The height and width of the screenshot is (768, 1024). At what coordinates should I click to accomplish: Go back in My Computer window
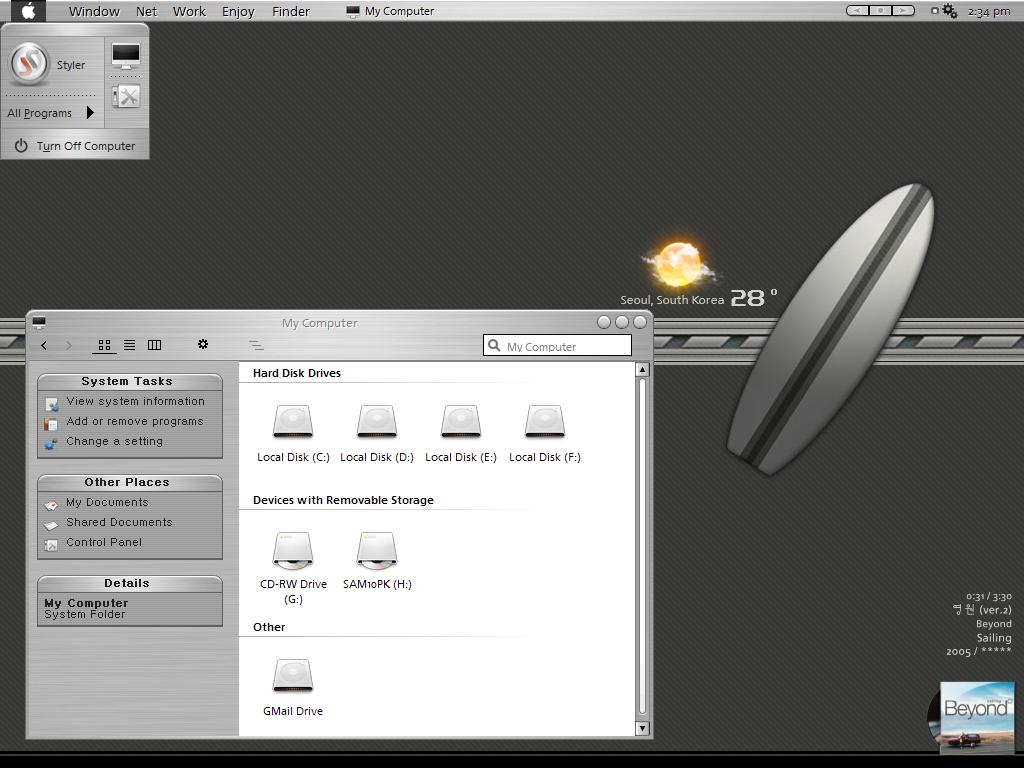coord(44,345)
